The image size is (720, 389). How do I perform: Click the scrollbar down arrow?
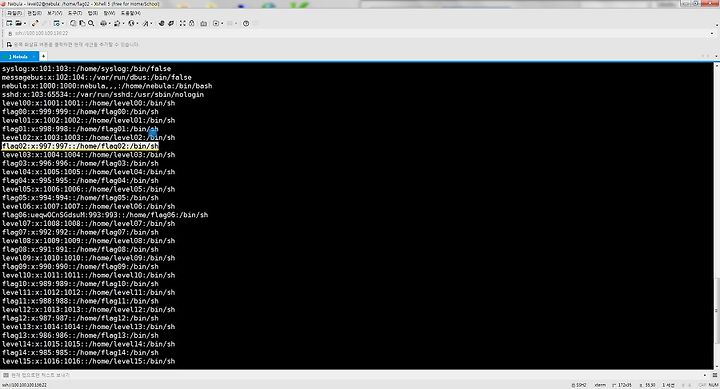point(716,366)
